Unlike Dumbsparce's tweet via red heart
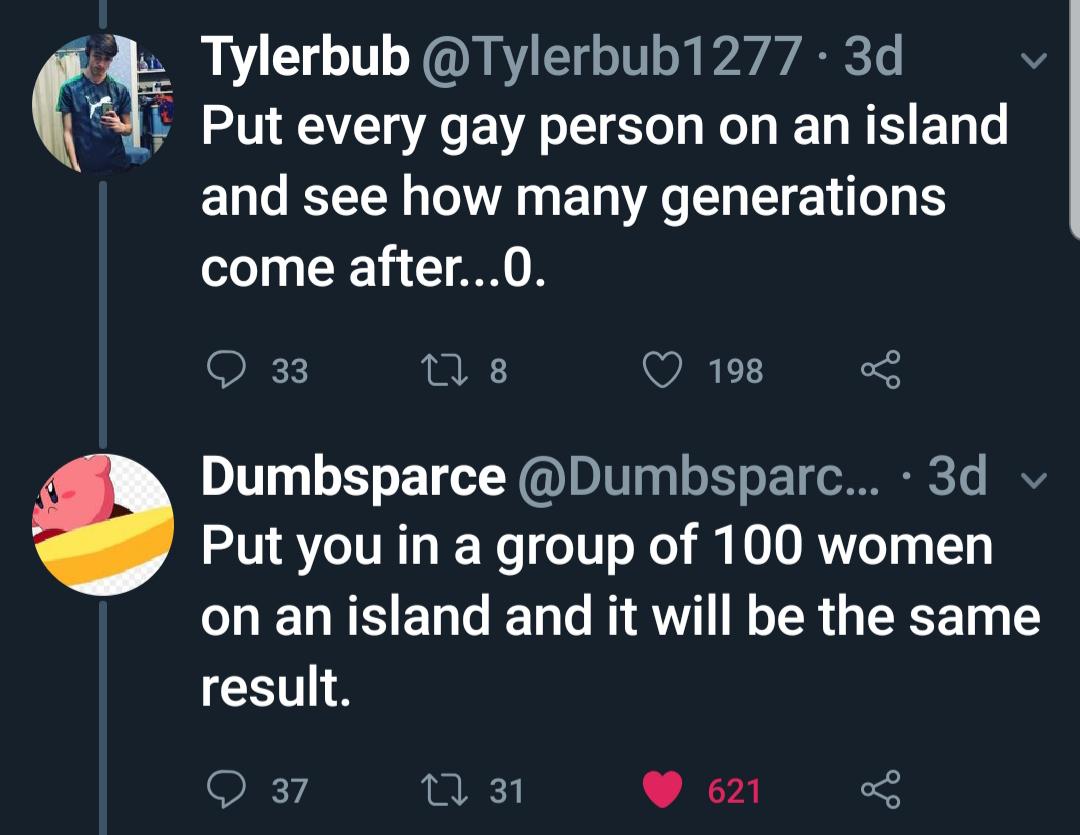 pyautogui.click(x=663, y=789)
